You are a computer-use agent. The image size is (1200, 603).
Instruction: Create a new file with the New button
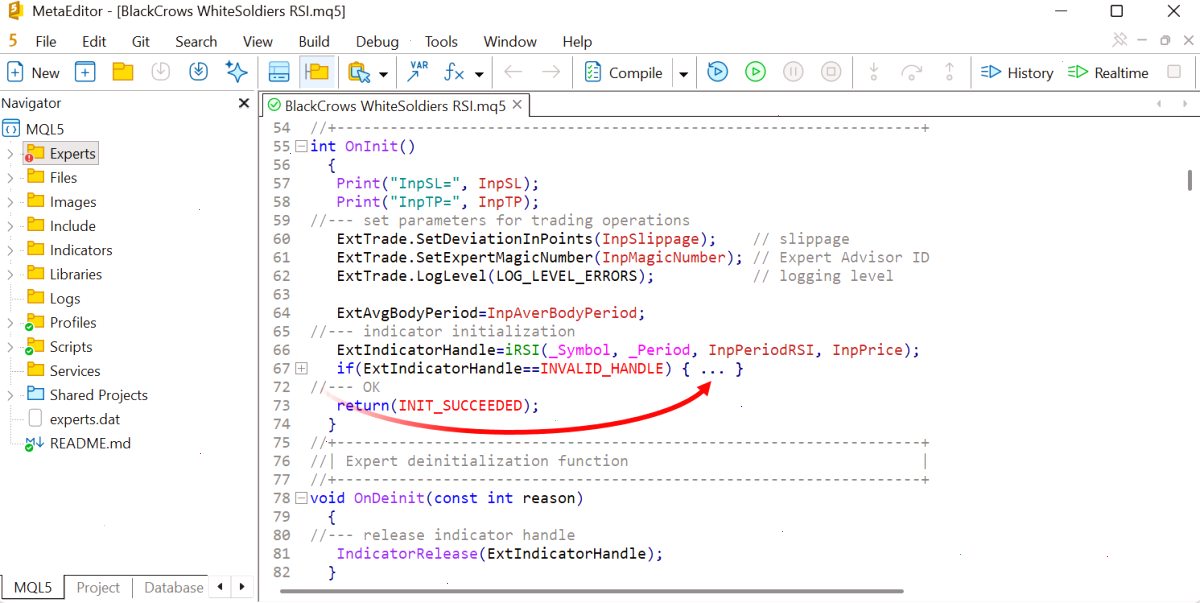click(x=34, y=72)
